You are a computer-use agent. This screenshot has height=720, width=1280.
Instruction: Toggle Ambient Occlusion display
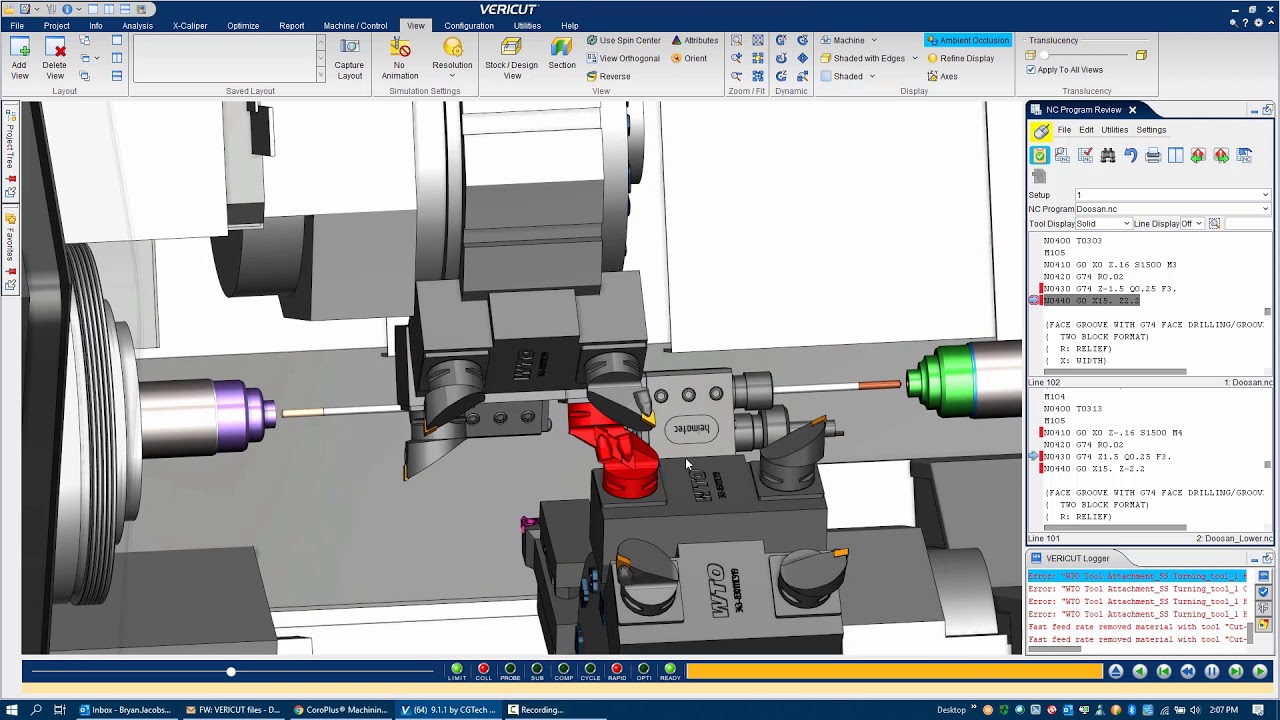click(967, 40)
